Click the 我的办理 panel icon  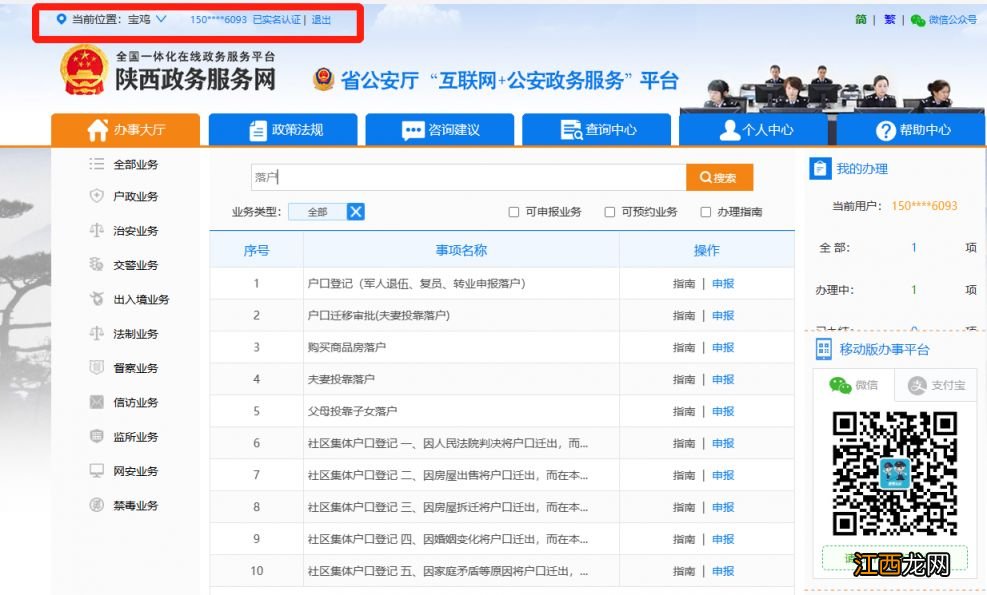click(822, 168)
